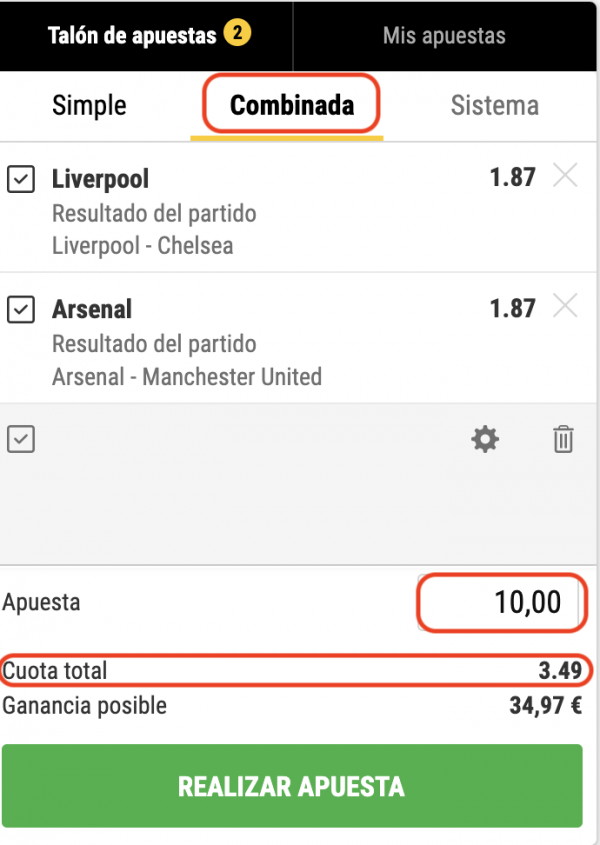Click the Liverpool - Chelsea match text
This screenshot has height=845, width=600.
pyautogui.click(x=142, y=246)
